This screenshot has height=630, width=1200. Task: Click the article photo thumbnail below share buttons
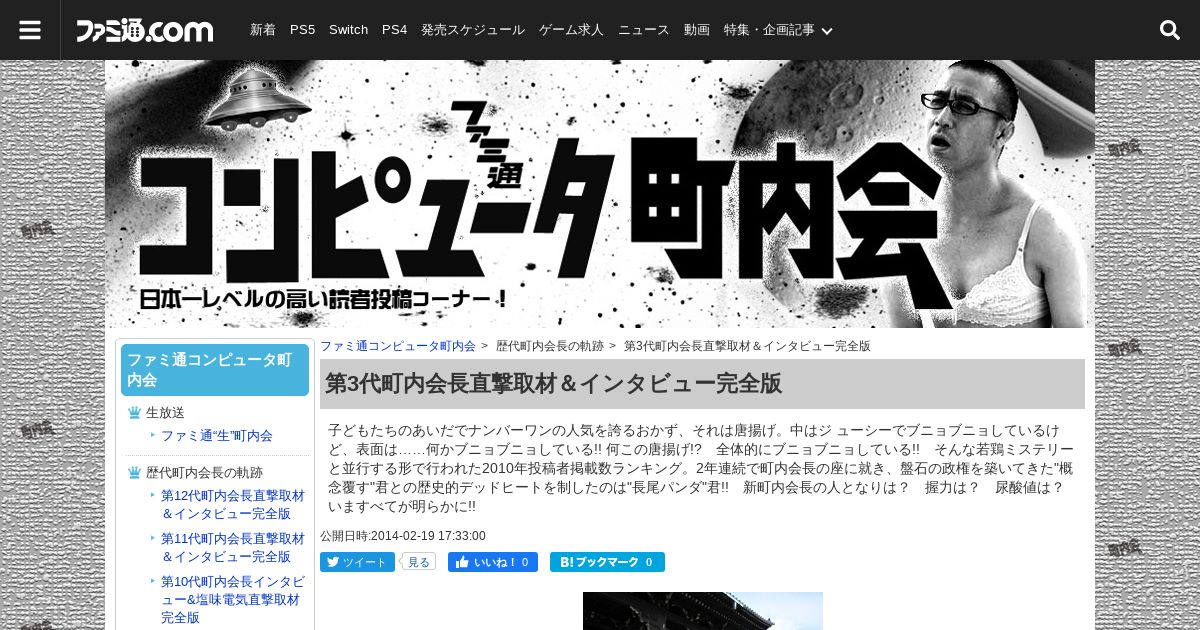[703, 611]
